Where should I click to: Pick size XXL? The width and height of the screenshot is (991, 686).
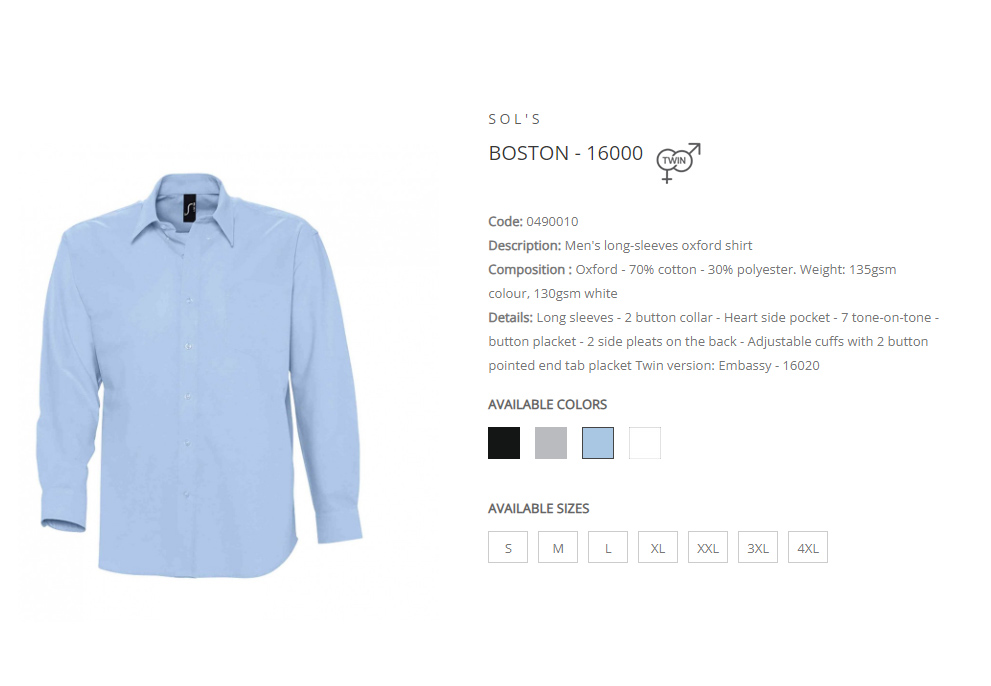pos(708,548)
